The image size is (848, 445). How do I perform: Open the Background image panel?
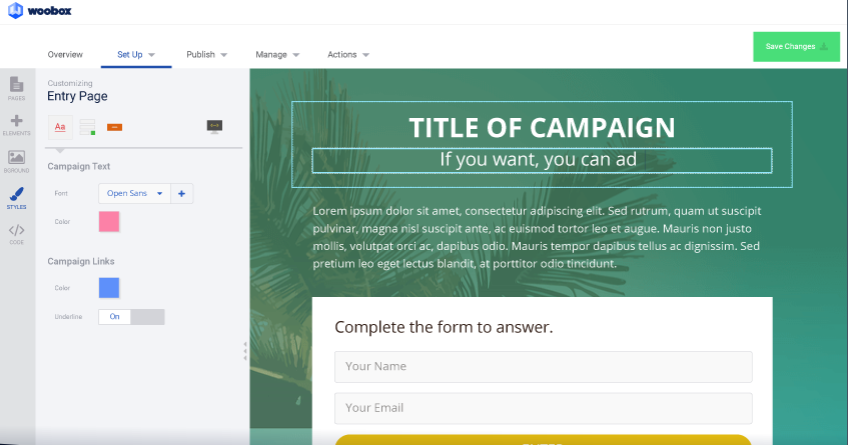click(x=16, y=160)
